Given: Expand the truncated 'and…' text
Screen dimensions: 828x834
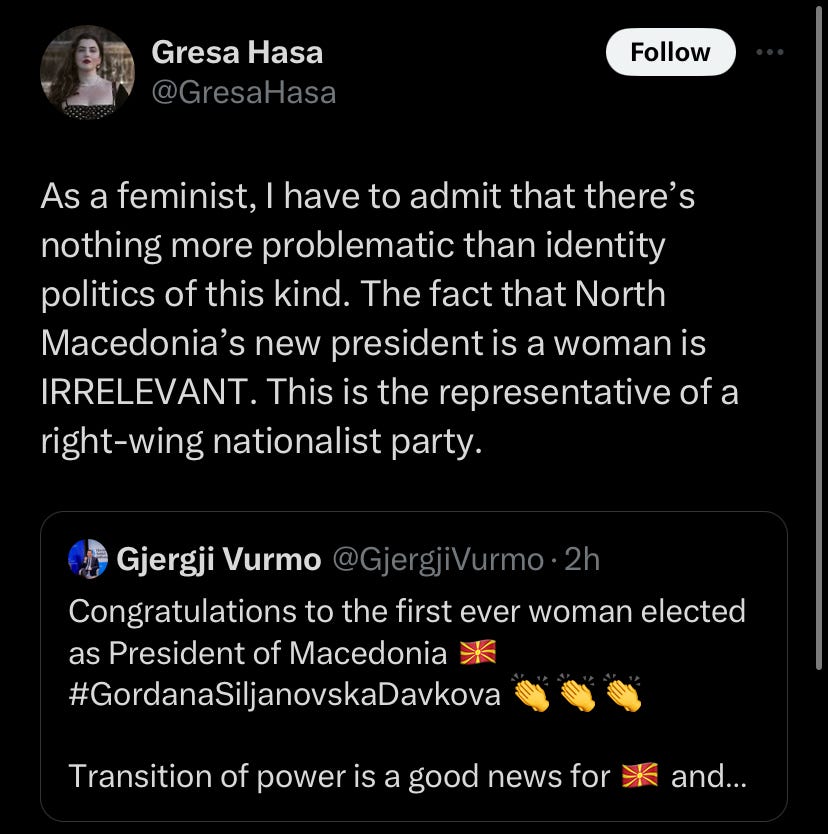Looking at the screenshot, I should 709,775.
